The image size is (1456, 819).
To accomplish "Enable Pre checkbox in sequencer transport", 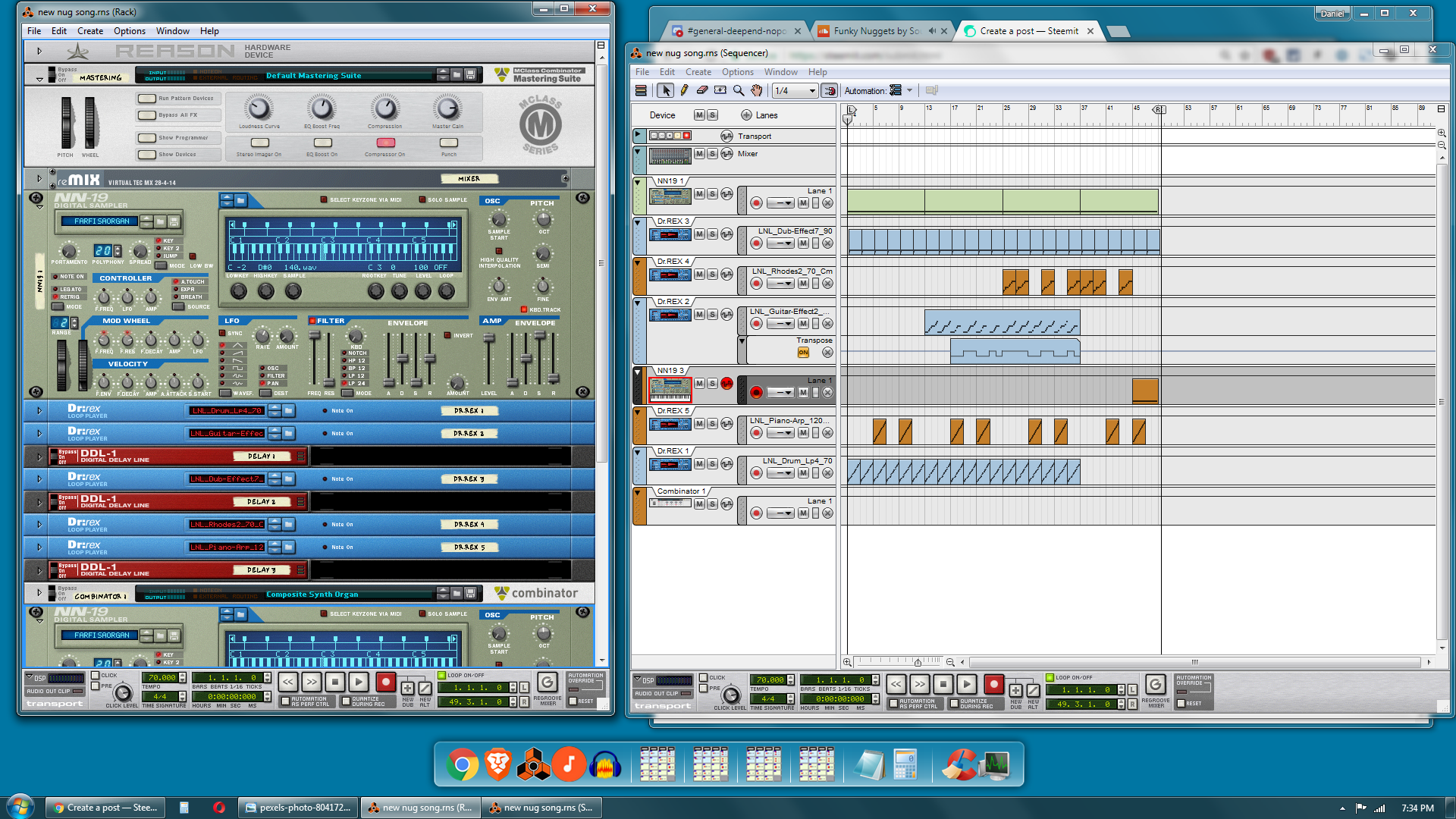I will click(703, 689).
